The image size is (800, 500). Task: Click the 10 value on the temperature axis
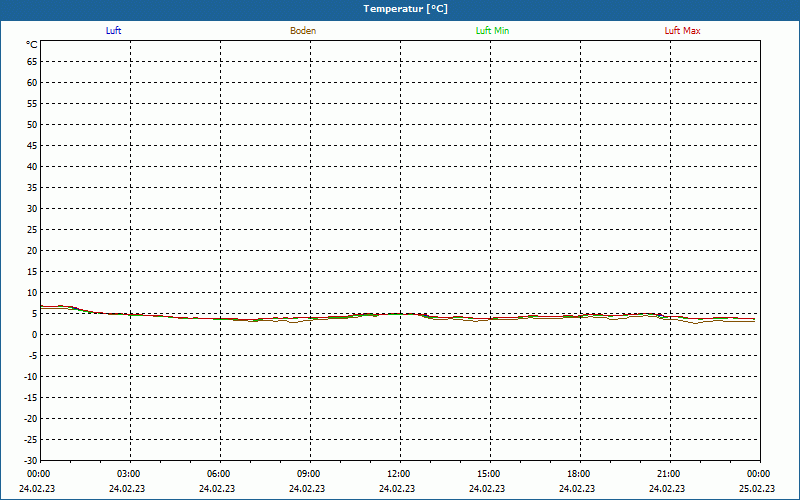click(x=32, y=293)
